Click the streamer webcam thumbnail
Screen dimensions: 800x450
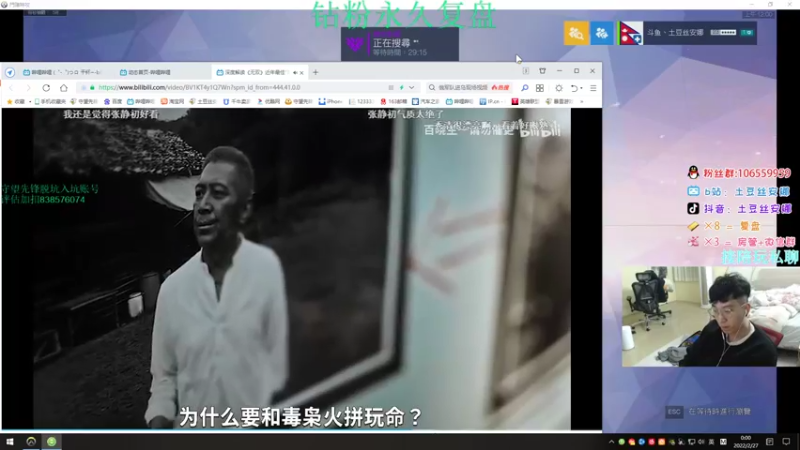[x=711, y=316]
